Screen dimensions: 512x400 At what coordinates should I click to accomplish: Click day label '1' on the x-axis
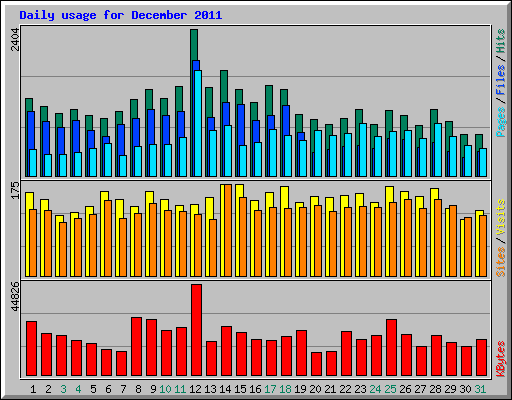[33, 389]
